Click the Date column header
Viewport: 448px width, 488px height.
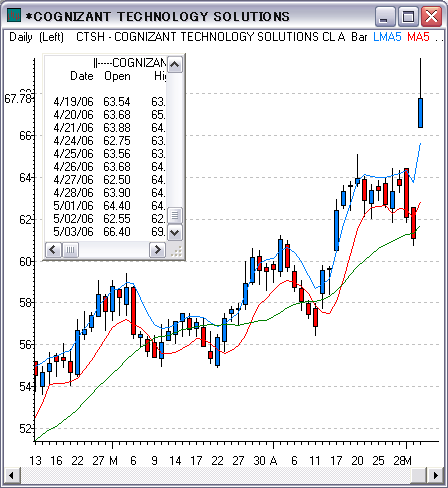tap(82, 76)
